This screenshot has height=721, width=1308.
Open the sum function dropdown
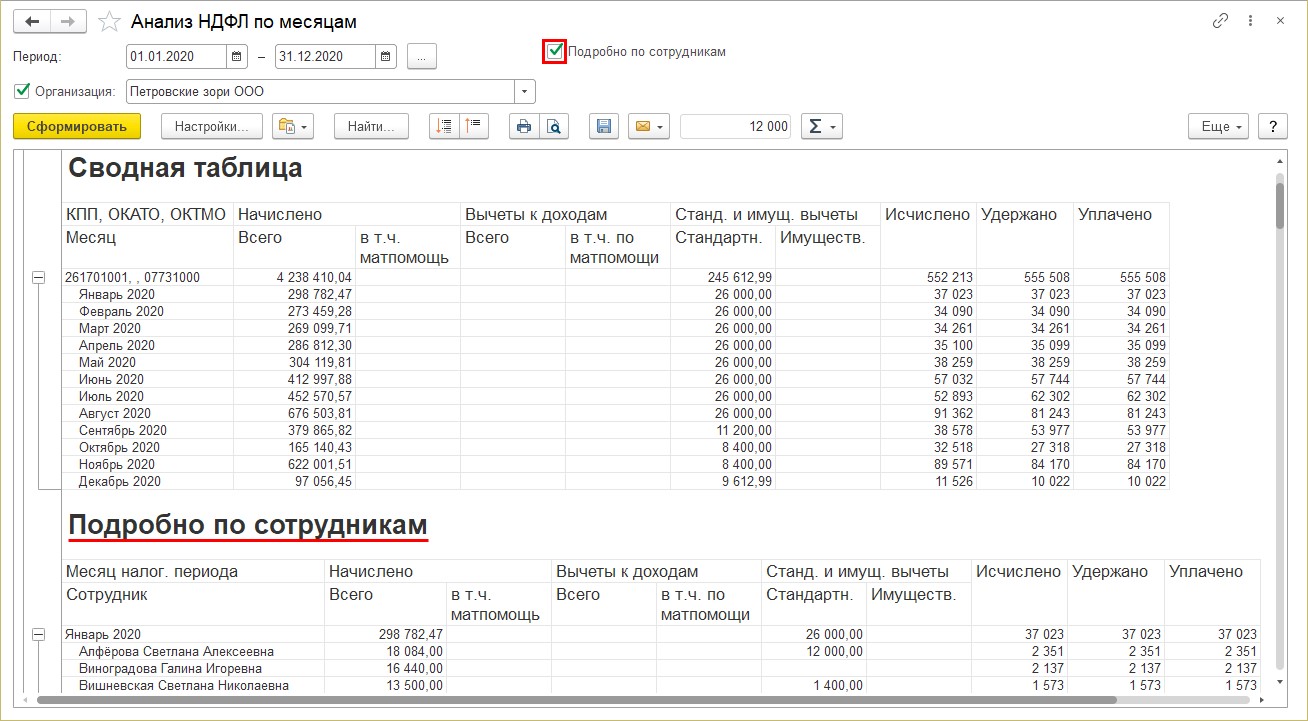tap(822, 126)
